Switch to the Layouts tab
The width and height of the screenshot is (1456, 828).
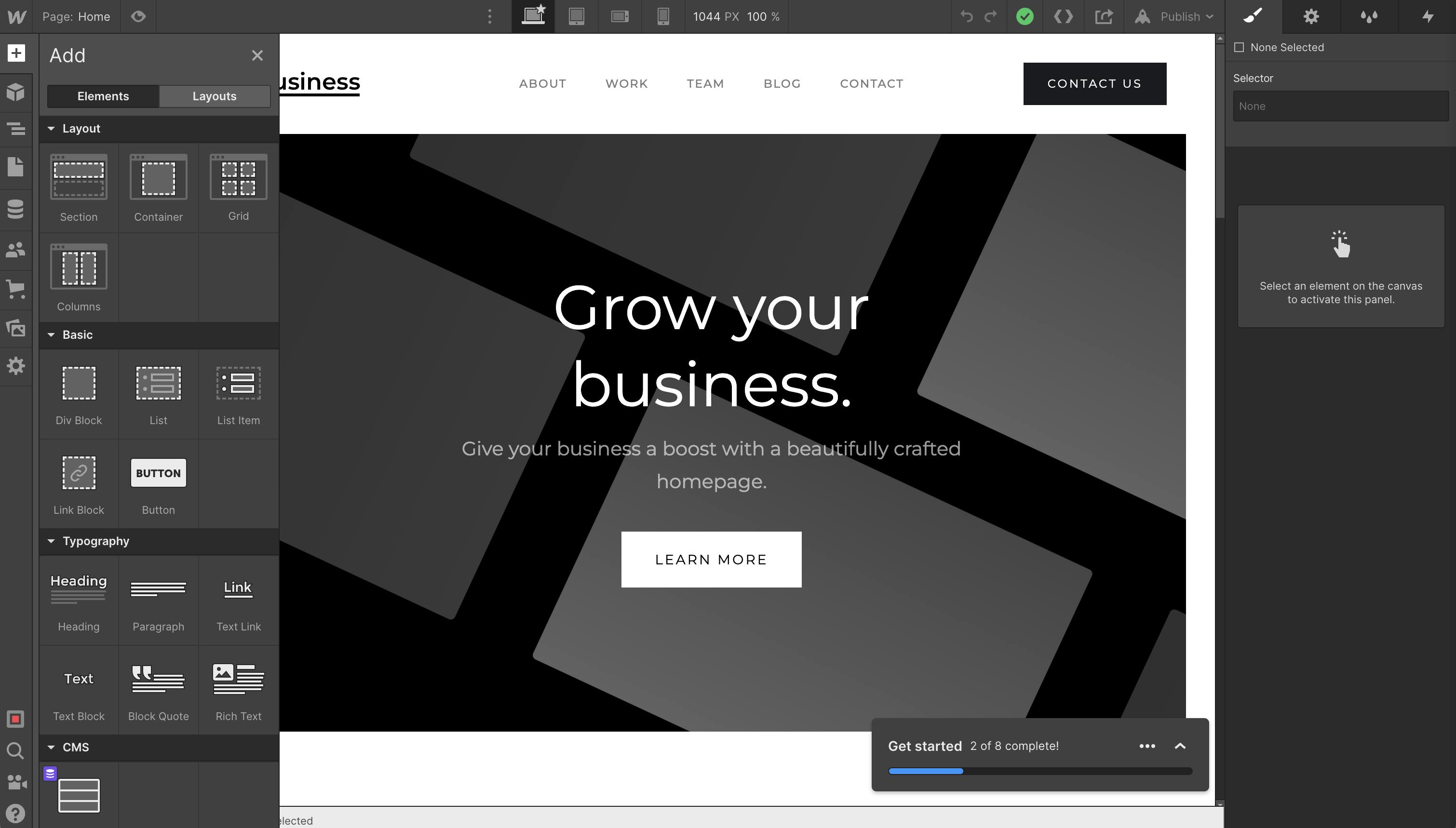215,96
